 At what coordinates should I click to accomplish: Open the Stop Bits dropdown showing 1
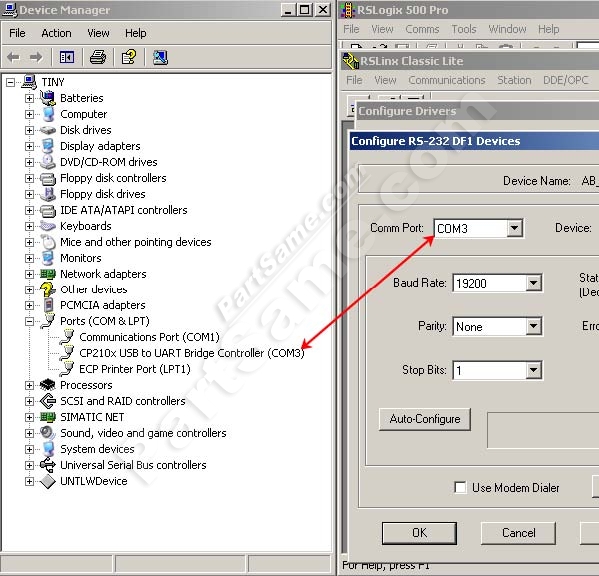[533, 370]
